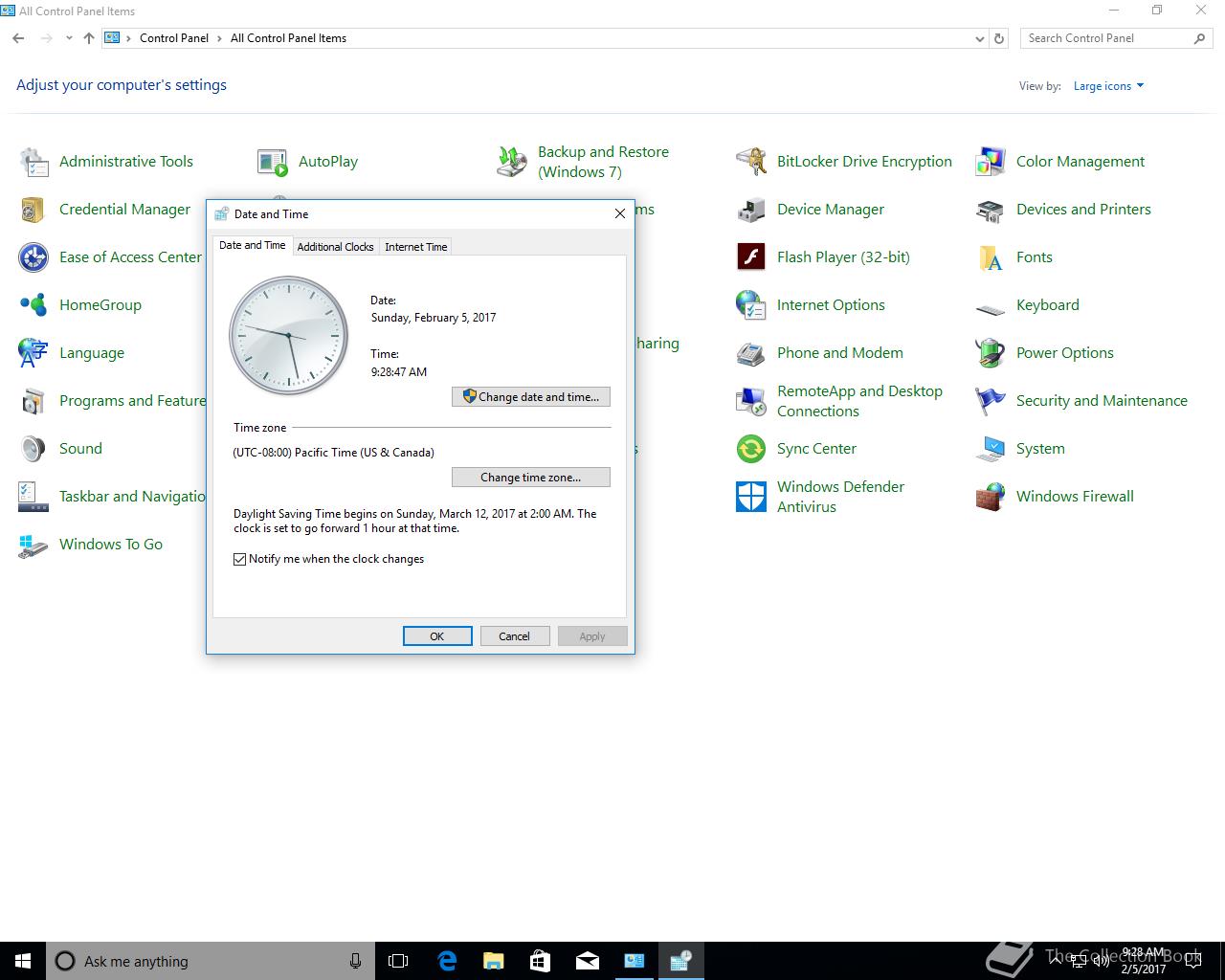This screenshot has height=980, width=1225.
Task: Open the Fonts folder icon
Action: pos(991,257)
